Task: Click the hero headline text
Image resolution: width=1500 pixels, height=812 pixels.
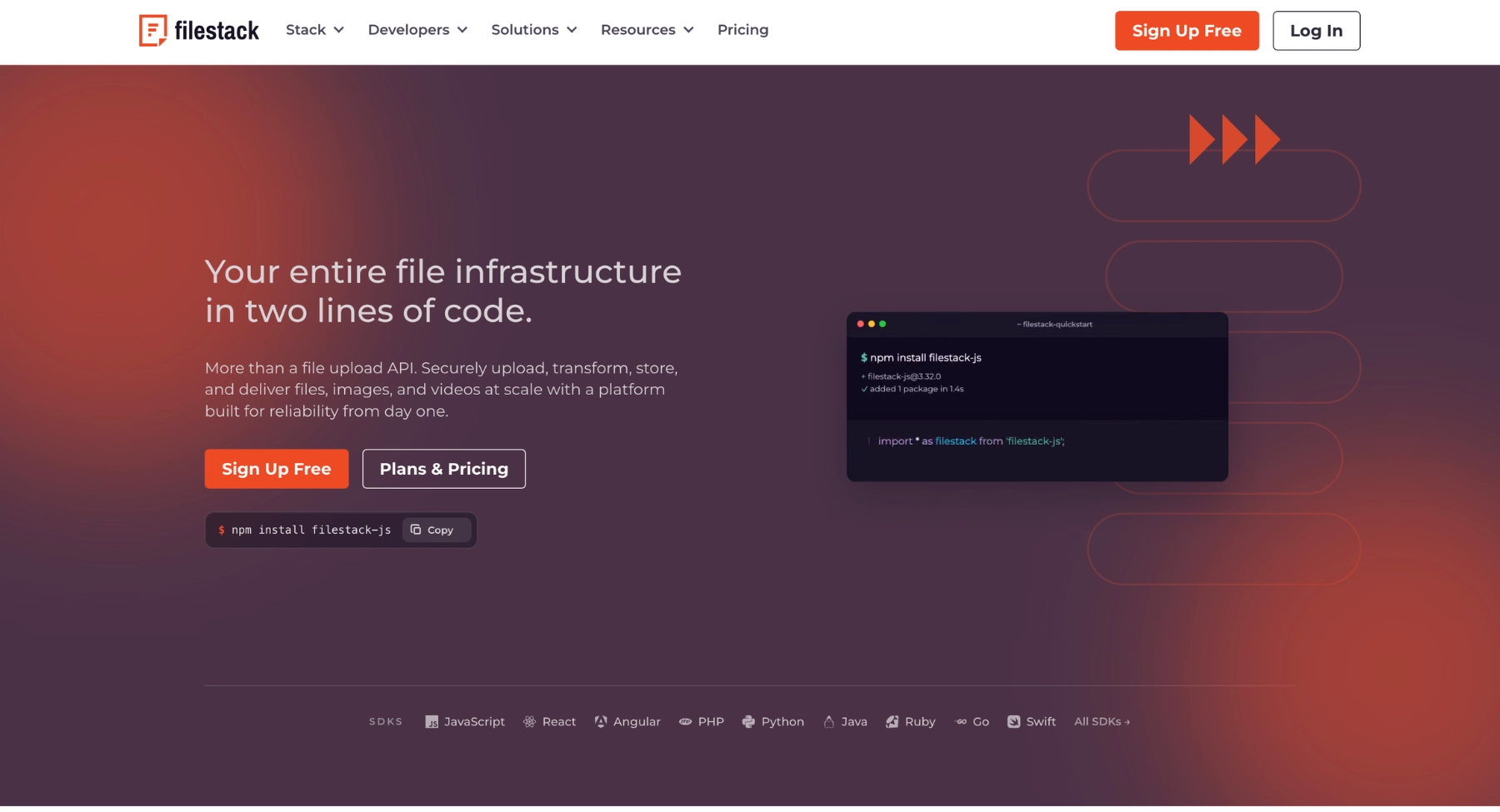Action: click(x=443, y=291)
